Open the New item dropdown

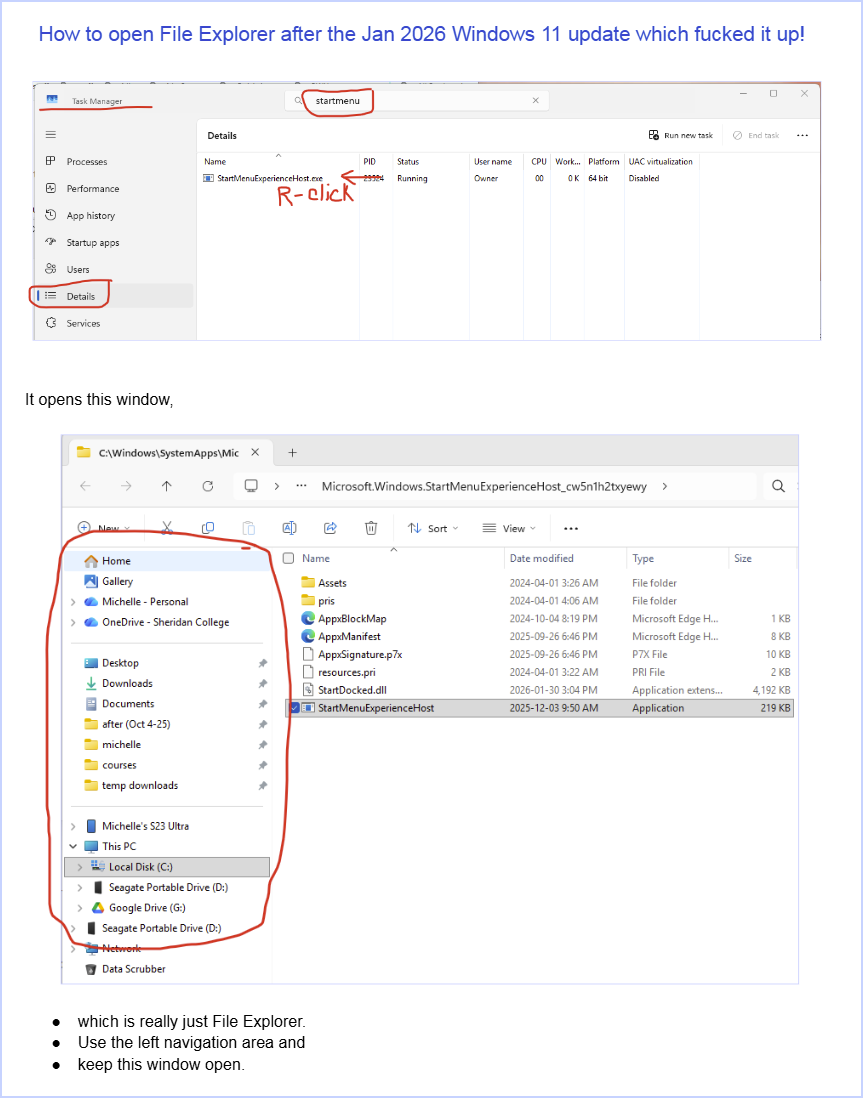(104, 528)
